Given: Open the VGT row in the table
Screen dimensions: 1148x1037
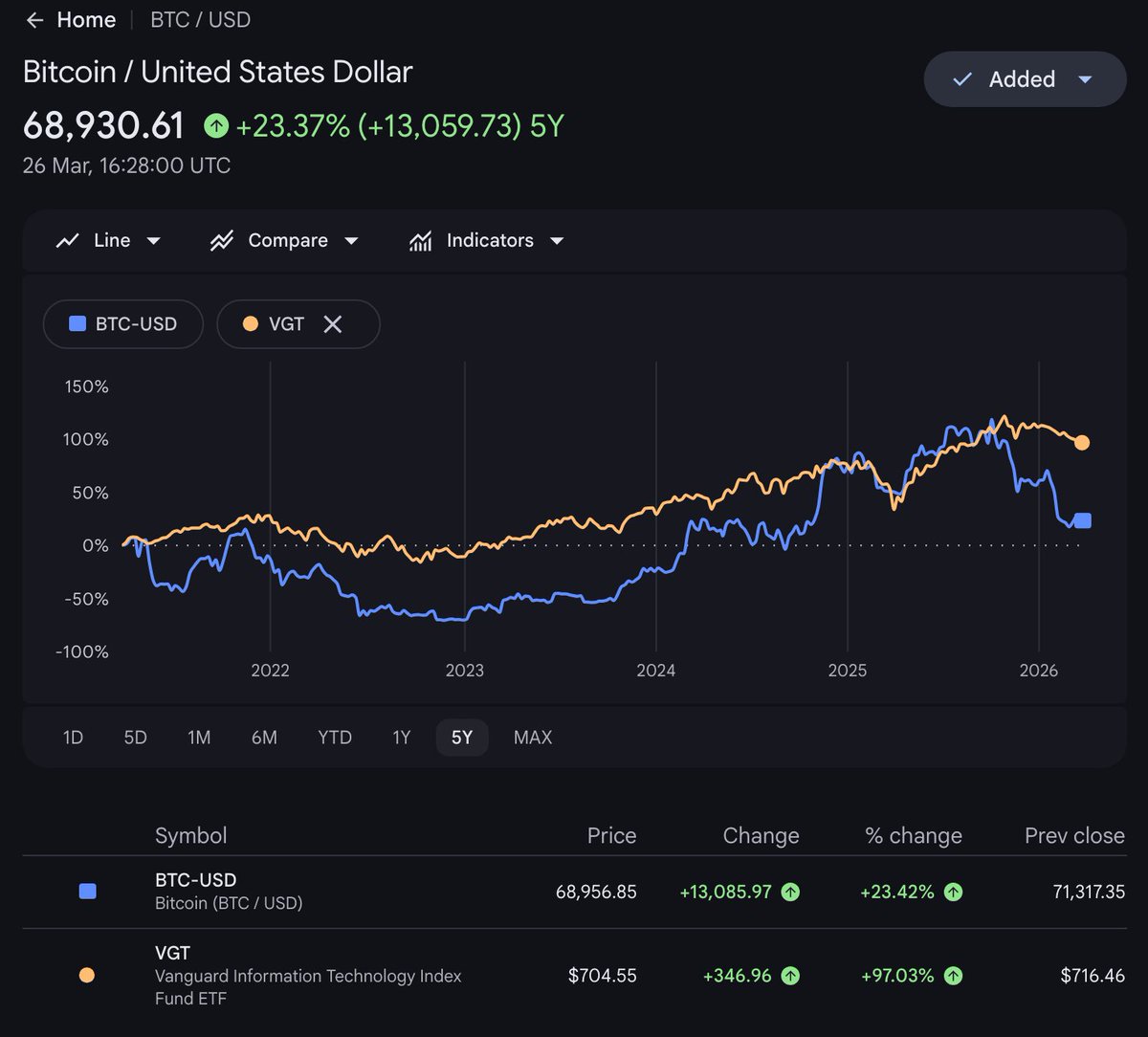Looking at the screenshot, I should click(574, 976).
